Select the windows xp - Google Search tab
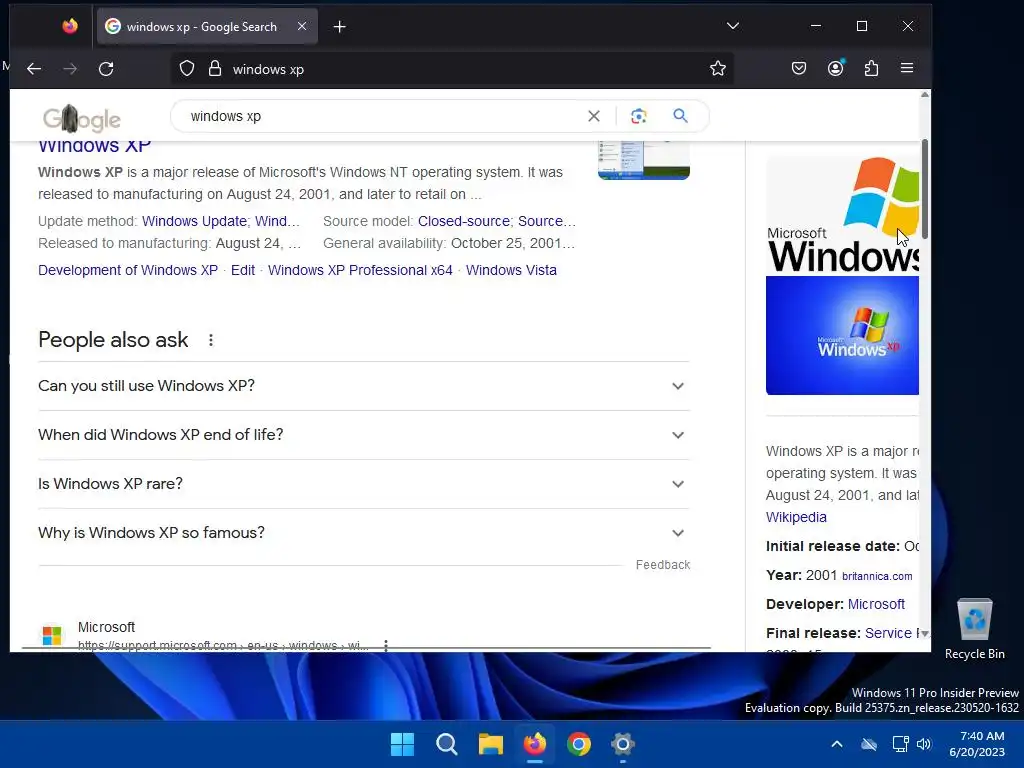Viewport: 1024px width, 768px height. coord(207,26)
